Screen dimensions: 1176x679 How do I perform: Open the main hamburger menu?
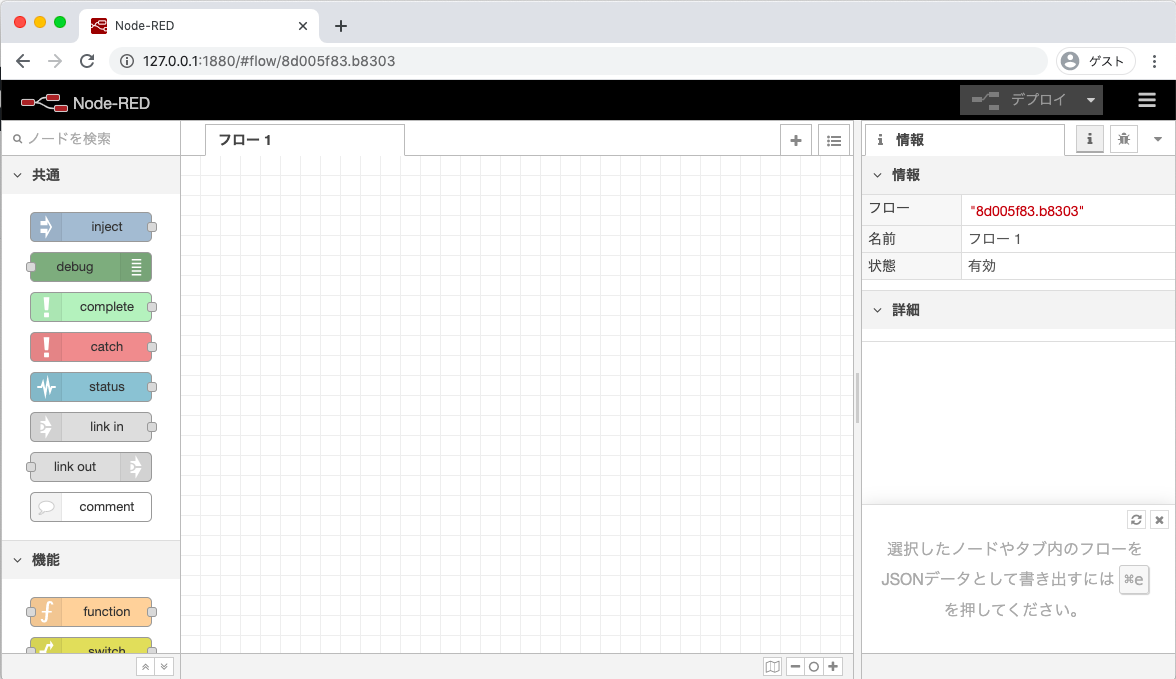point(1147,100)
